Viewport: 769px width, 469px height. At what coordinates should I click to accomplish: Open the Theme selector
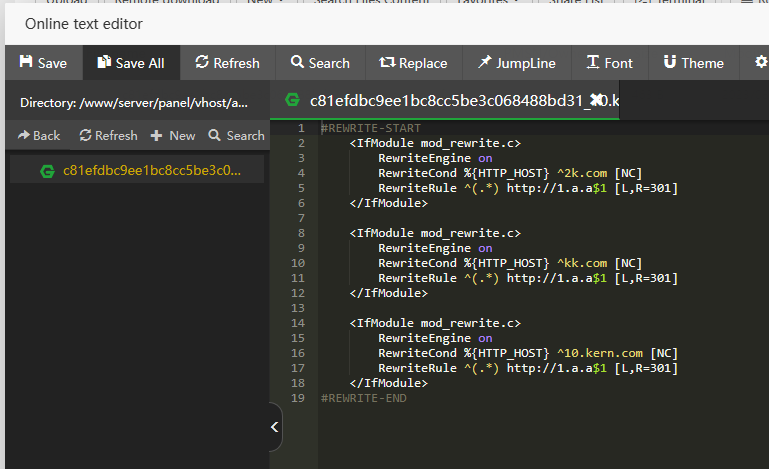[x=693, y=63]
